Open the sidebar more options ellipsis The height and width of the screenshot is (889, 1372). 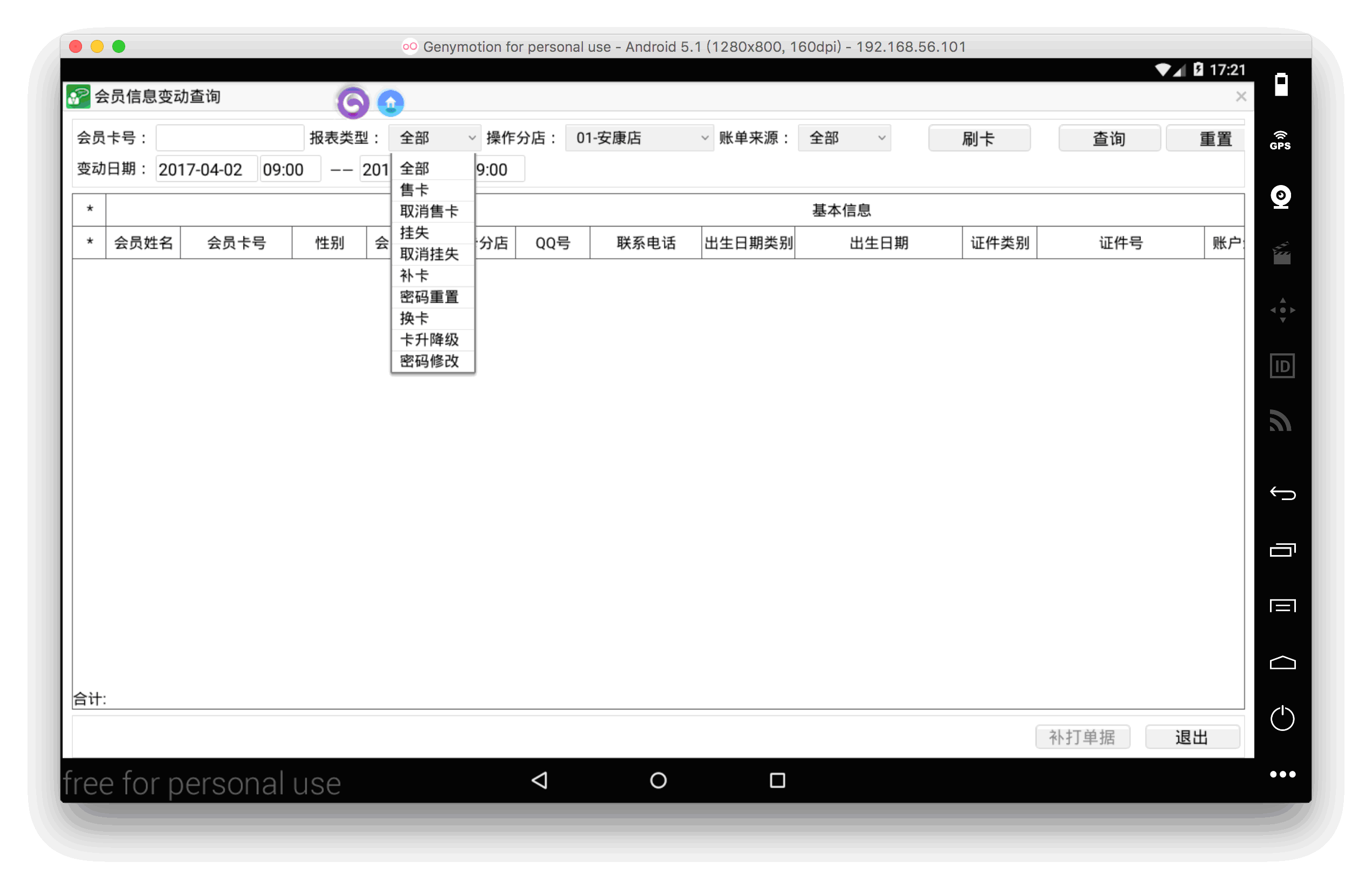(x=1282, y=774)
